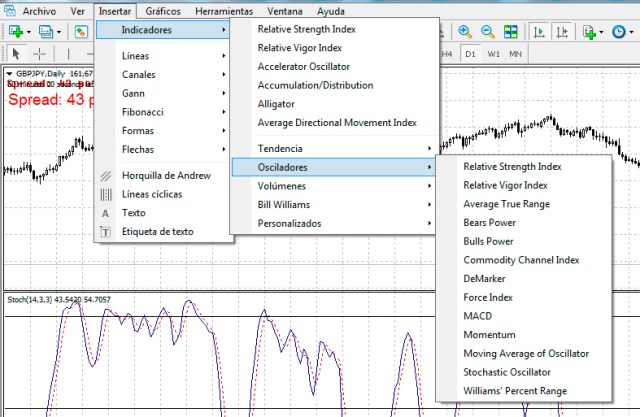Viewport: 640px width, 417px height.
Task: Click the indicators list toolbar icon
Action: [x=591, y=32]
